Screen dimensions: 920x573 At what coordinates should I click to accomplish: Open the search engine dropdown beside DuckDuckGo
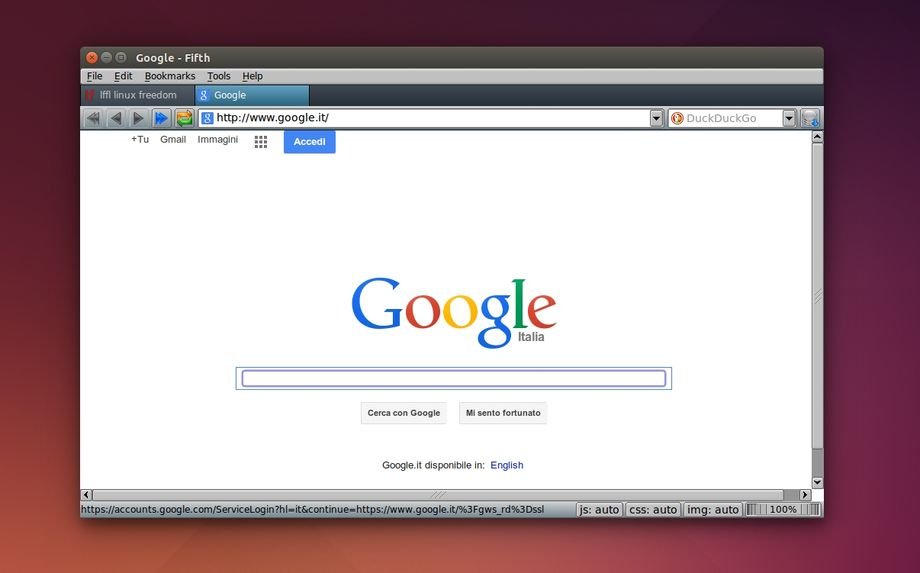coord(789,118)
